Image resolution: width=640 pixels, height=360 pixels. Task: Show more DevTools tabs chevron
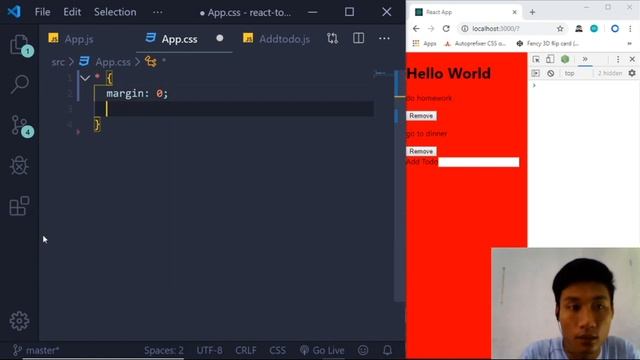pos(585,60)
